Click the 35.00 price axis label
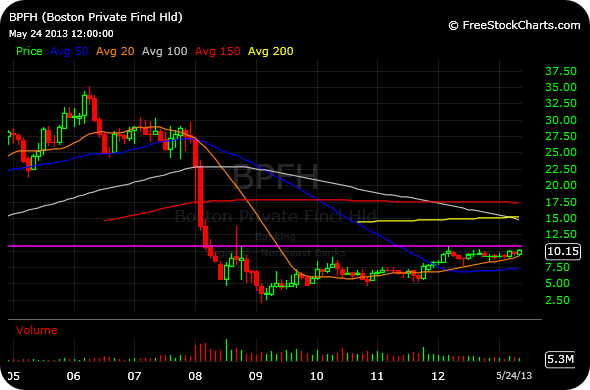 coord(561,87)
